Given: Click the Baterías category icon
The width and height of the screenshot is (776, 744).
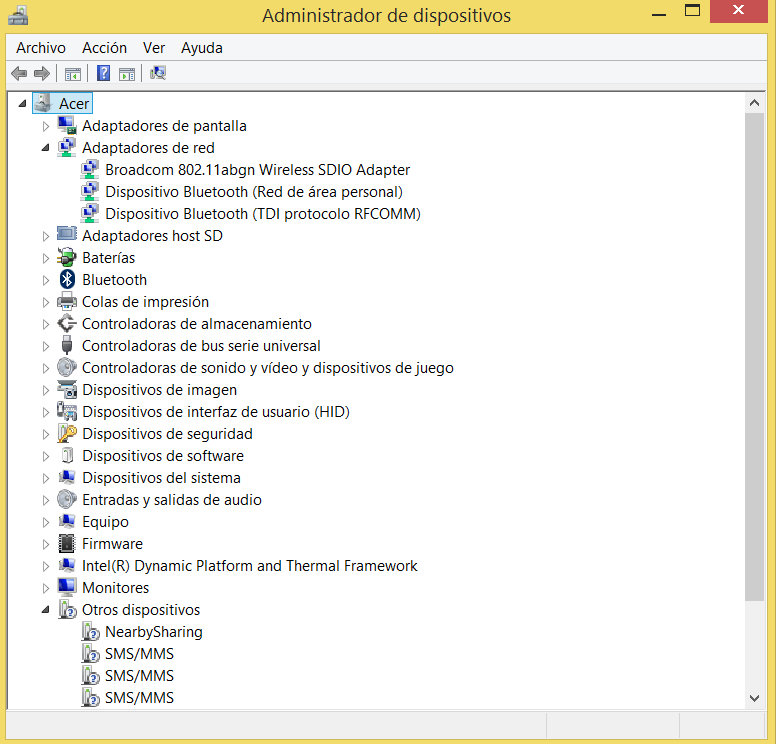Looking at the screenshot, I should [x=67, y=257].
